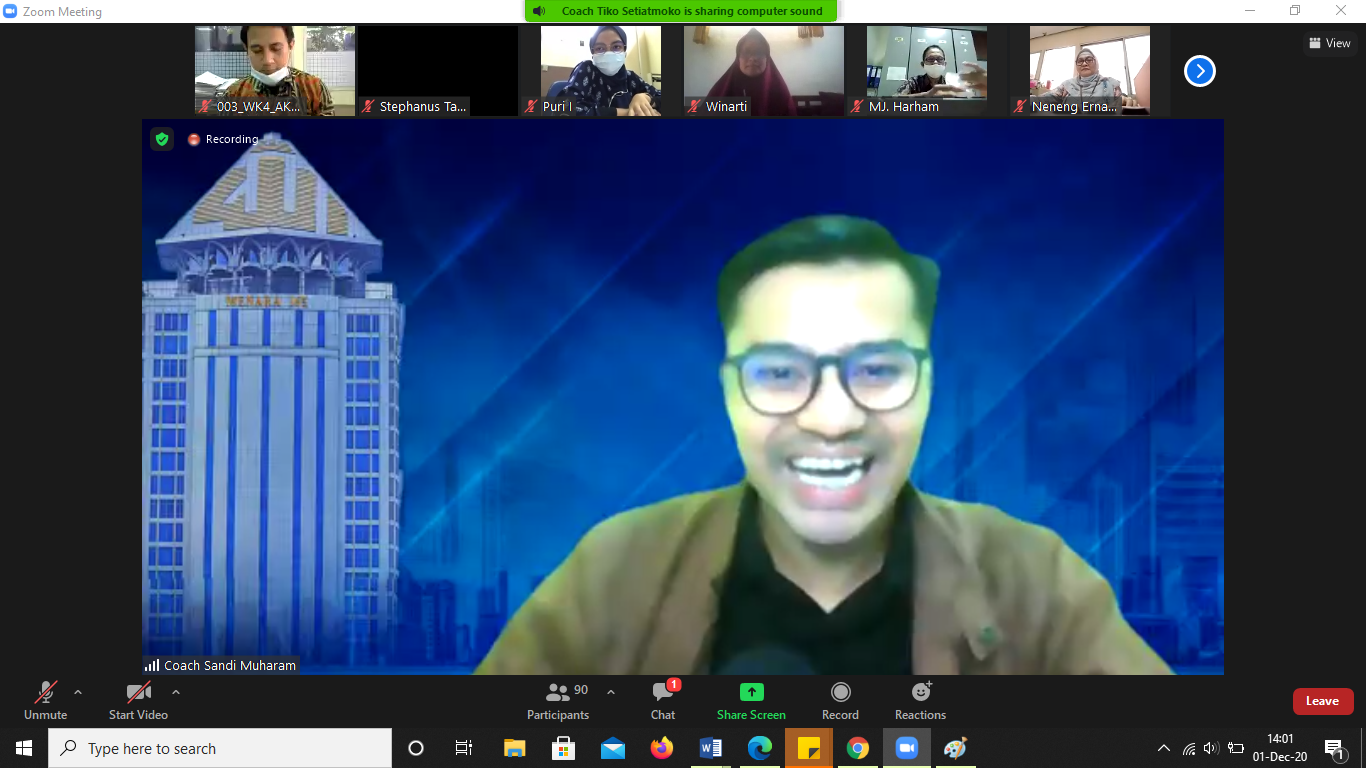The image size is (1366, 768).
Task: Select Winarti's video thumbnail
Action: (x=763, y=70)
